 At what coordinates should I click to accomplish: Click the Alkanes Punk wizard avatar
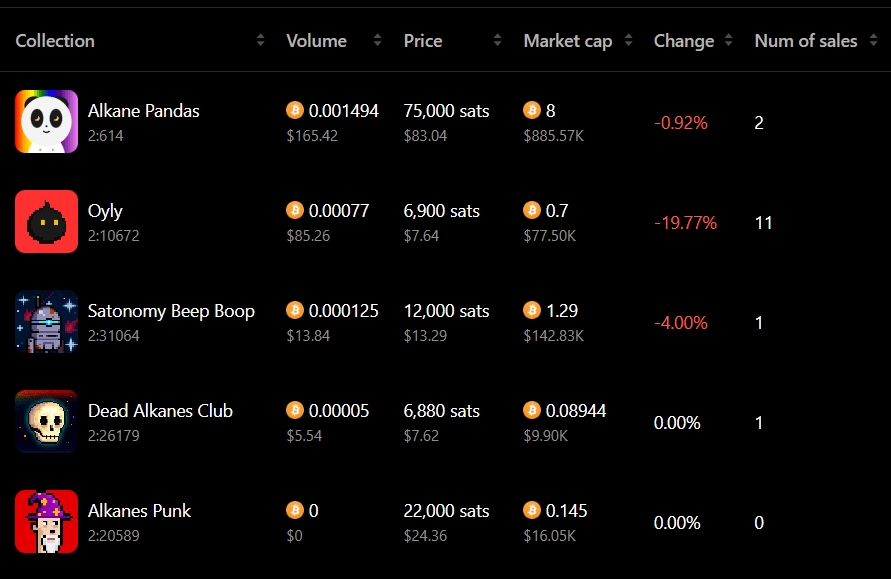[x=47, y=522]
